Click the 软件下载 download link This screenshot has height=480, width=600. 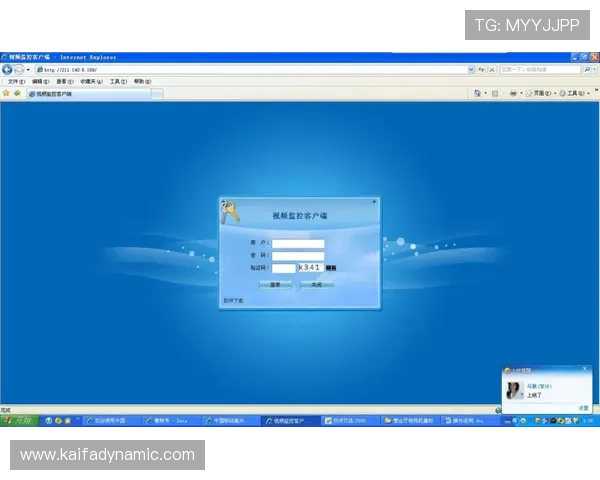(x=233, y=299)
